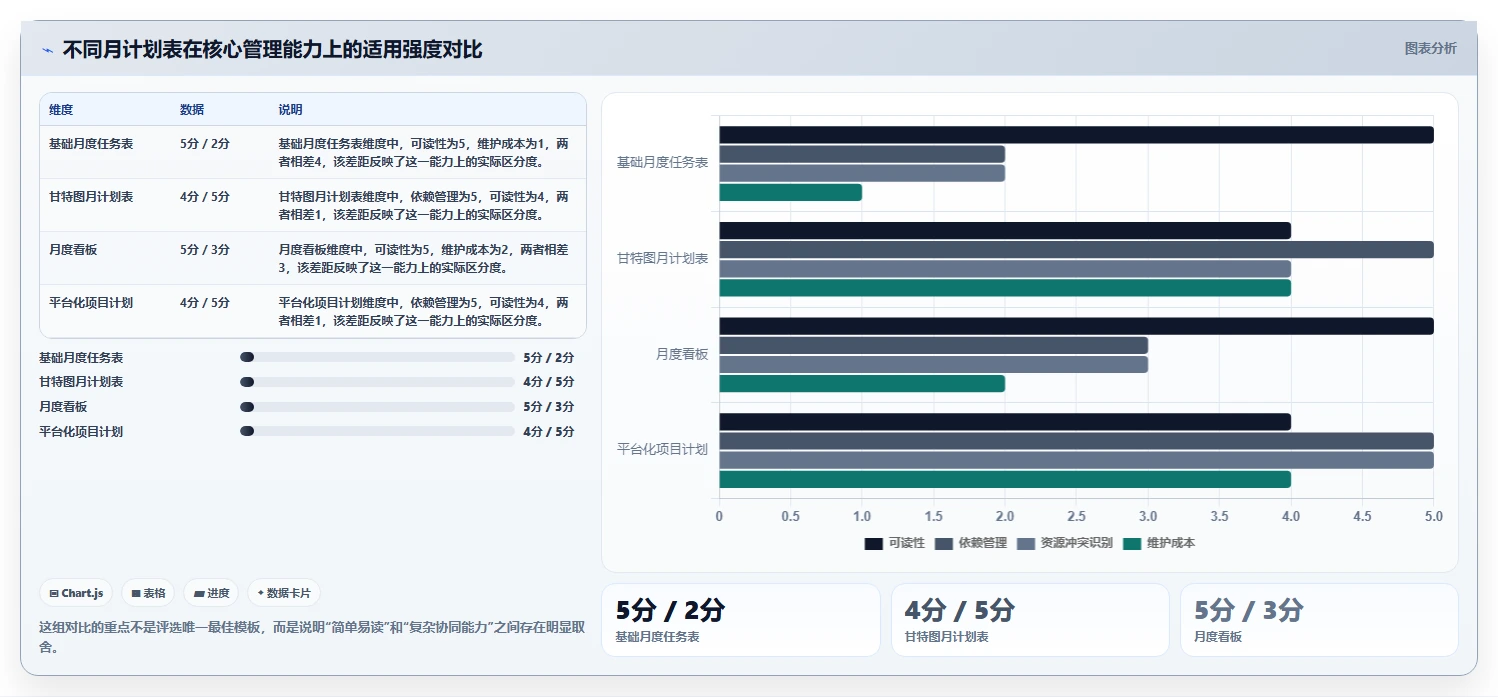1498x697 pixels.
Task: Click the 资源冲突识别 bar of 平台化项目计划
Action: [1076, 460]
